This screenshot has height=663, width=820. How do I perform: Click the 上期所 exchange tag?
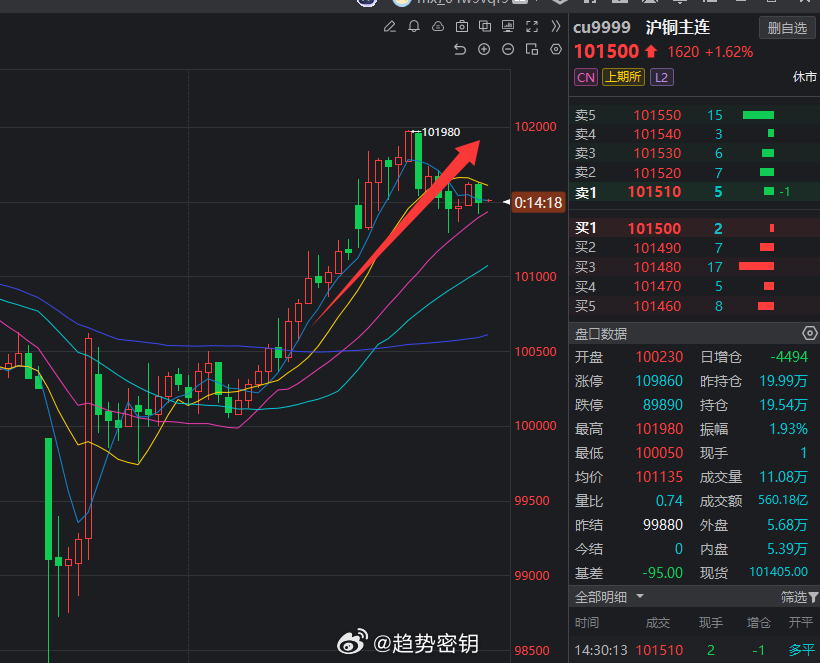pyautogui.click(x=623, y=77)
